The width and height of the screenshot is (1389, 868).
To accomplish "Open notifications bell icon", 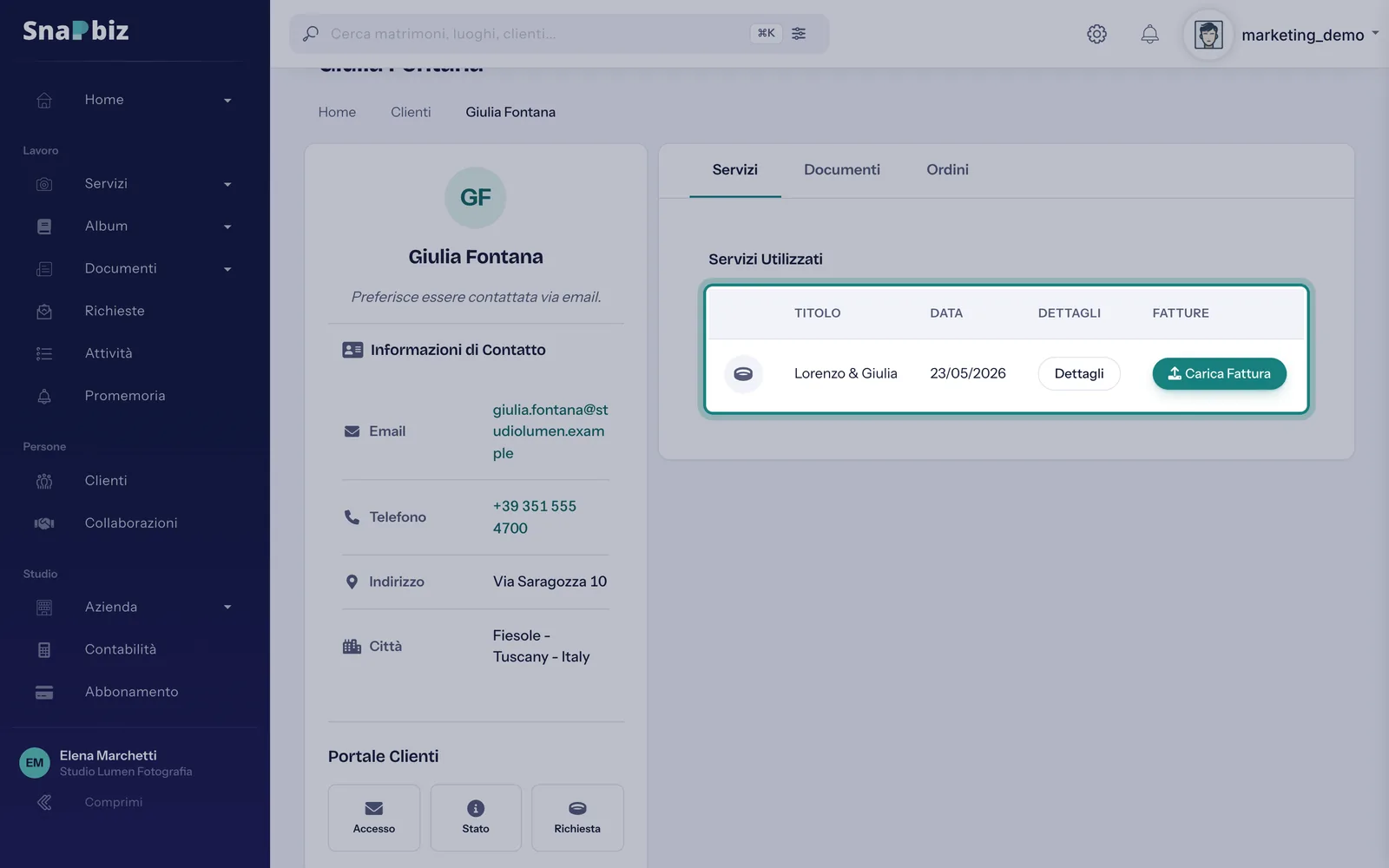I will coord(1149,34).
